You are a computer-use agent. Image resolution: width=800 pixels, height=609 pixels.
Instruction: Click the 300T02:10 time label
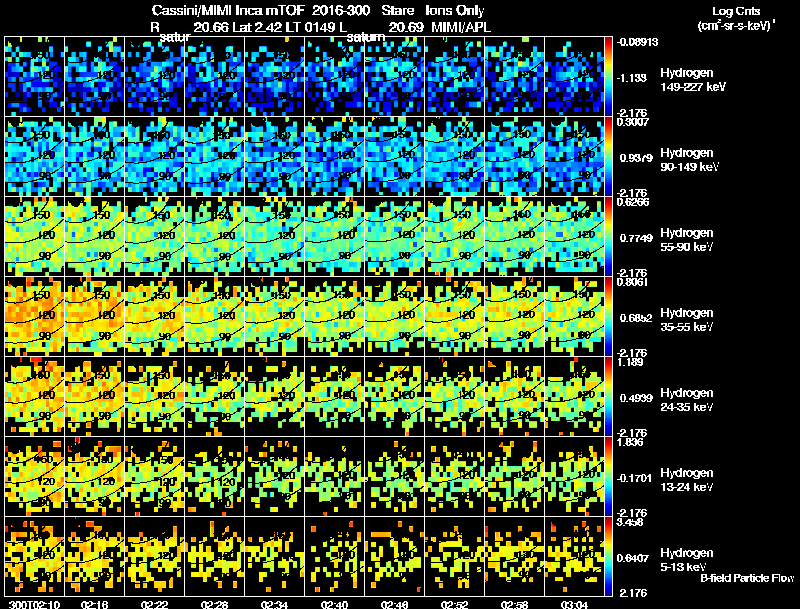pyautogui.click(x=34, y=604)
